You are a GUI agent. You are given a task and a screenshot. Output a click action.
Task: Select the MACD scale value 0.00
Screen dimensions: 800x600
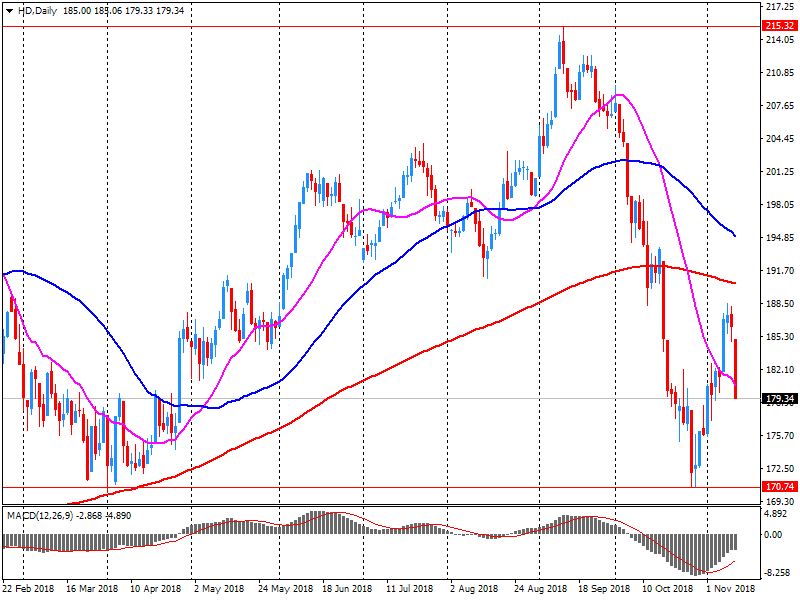(773, 535)
